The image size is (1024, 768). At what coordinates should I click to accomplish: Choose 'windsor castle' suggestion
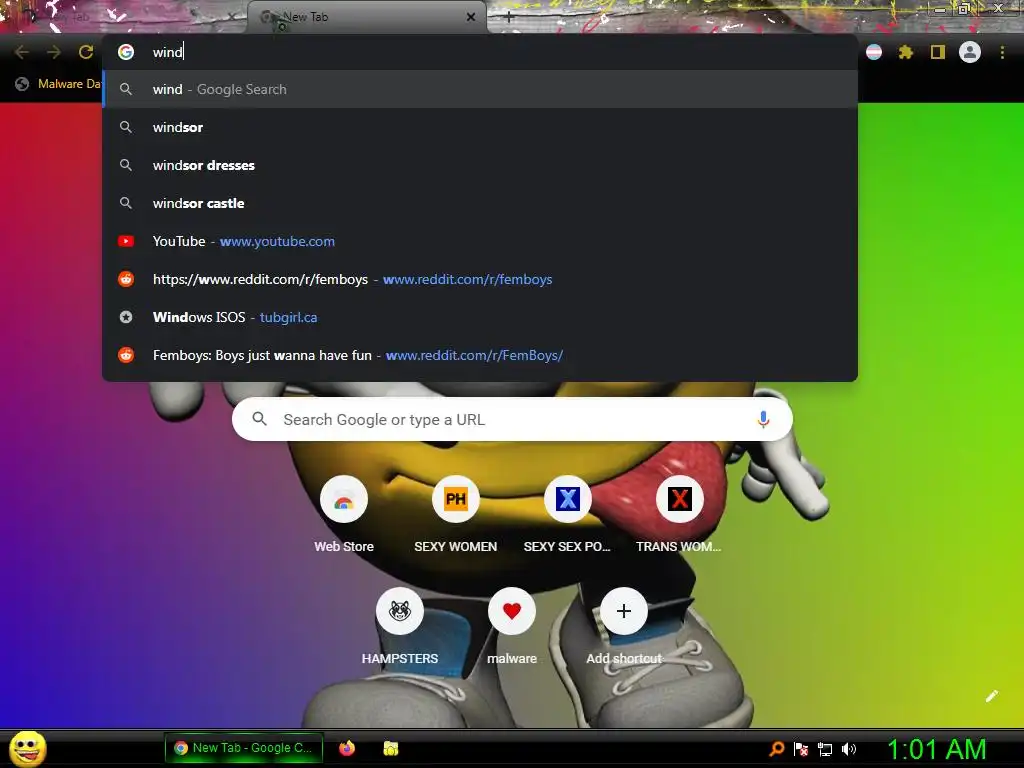(480, 203)
